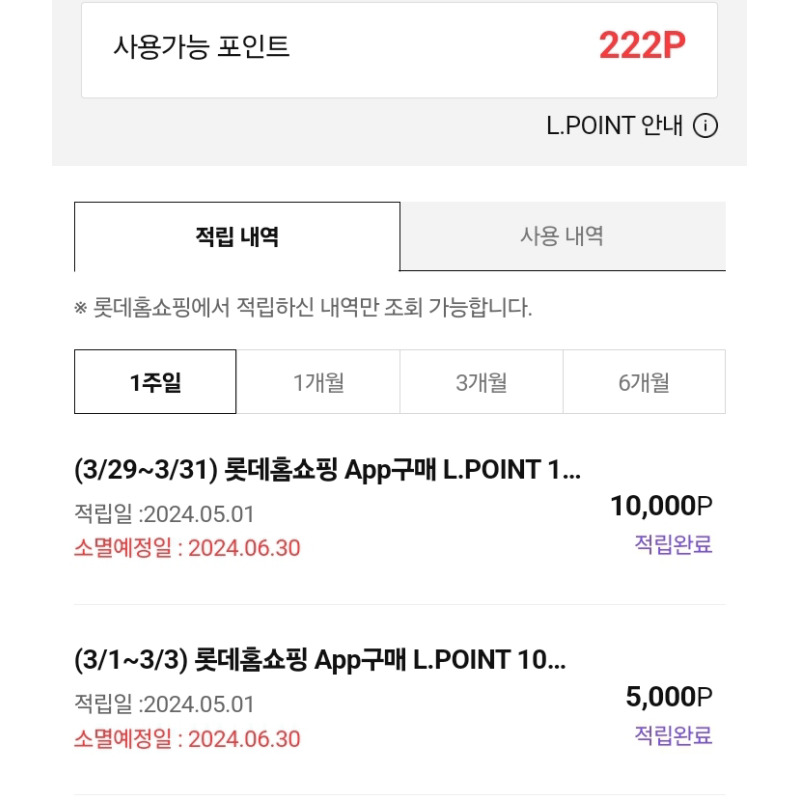
Task: Click the L.POINT 안내 text label
Action: tap(615, 127)
